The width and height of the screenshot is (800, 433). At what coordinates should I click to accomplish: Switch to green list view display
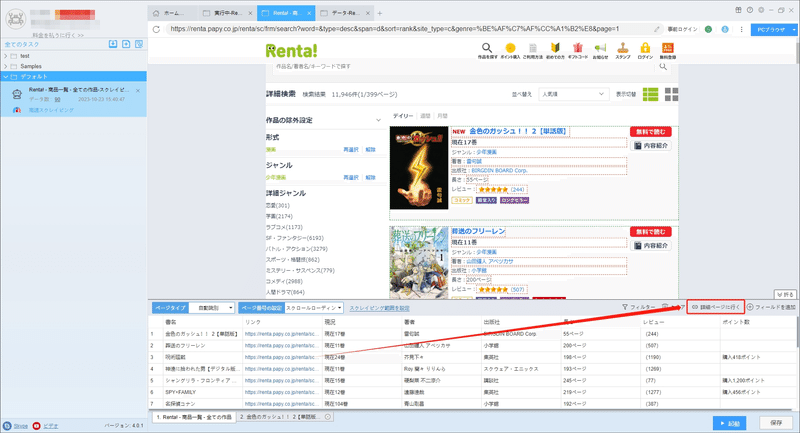[x=650, y=94]
